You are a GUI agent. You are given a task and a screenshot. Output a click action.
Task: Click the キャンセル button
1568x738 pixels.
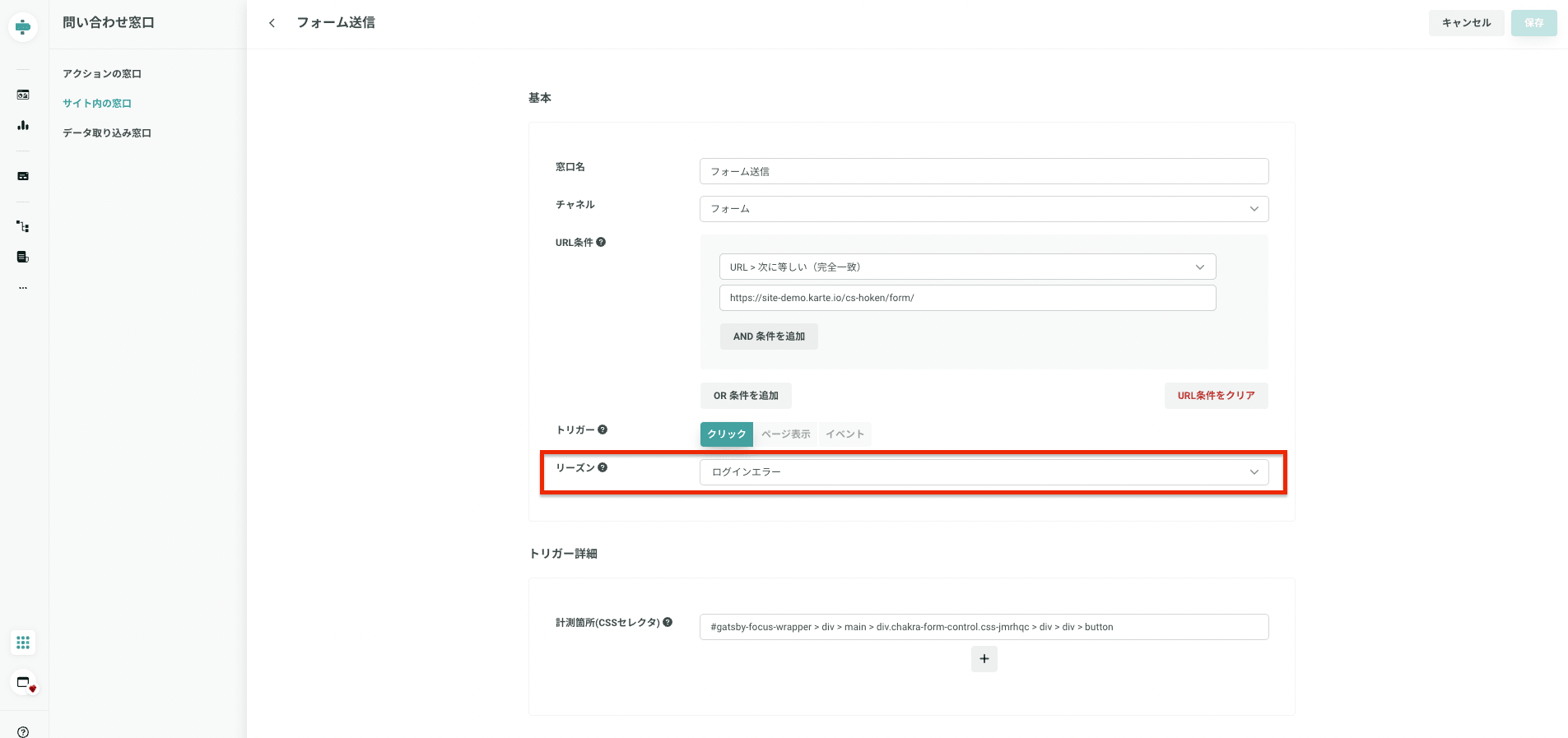coord(1467,23)
